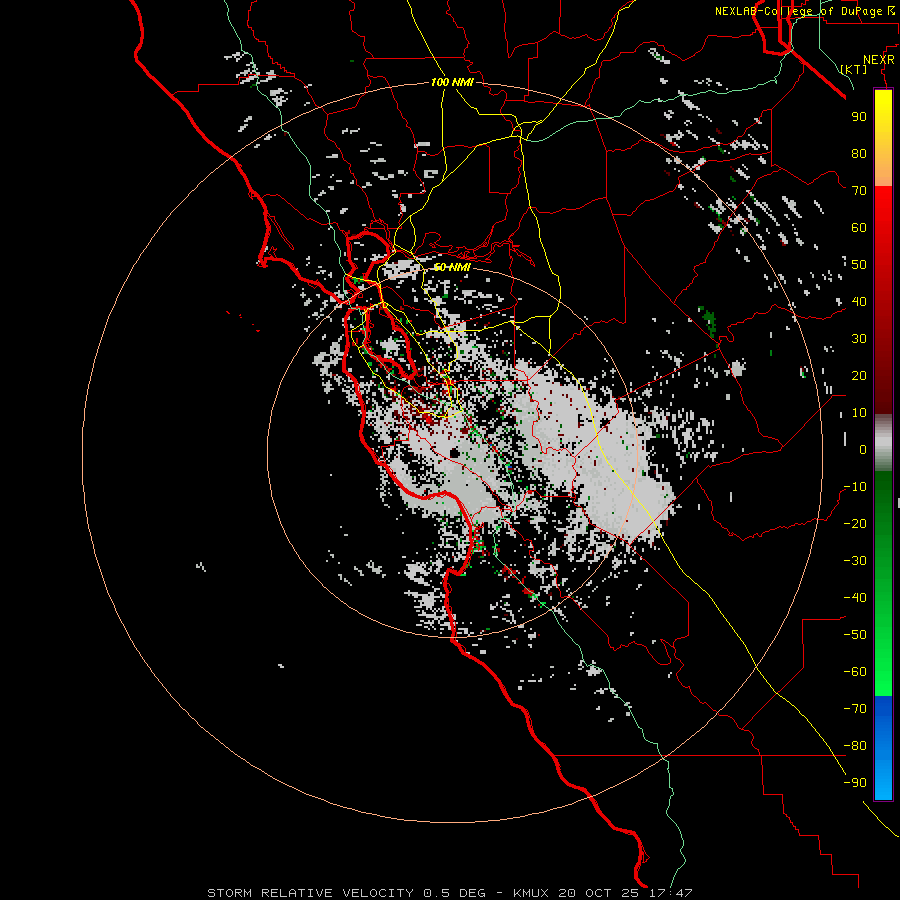Click the -10 value on velocity scale
The height and width of the screenshot is (900, 900).
coord(855,487)
